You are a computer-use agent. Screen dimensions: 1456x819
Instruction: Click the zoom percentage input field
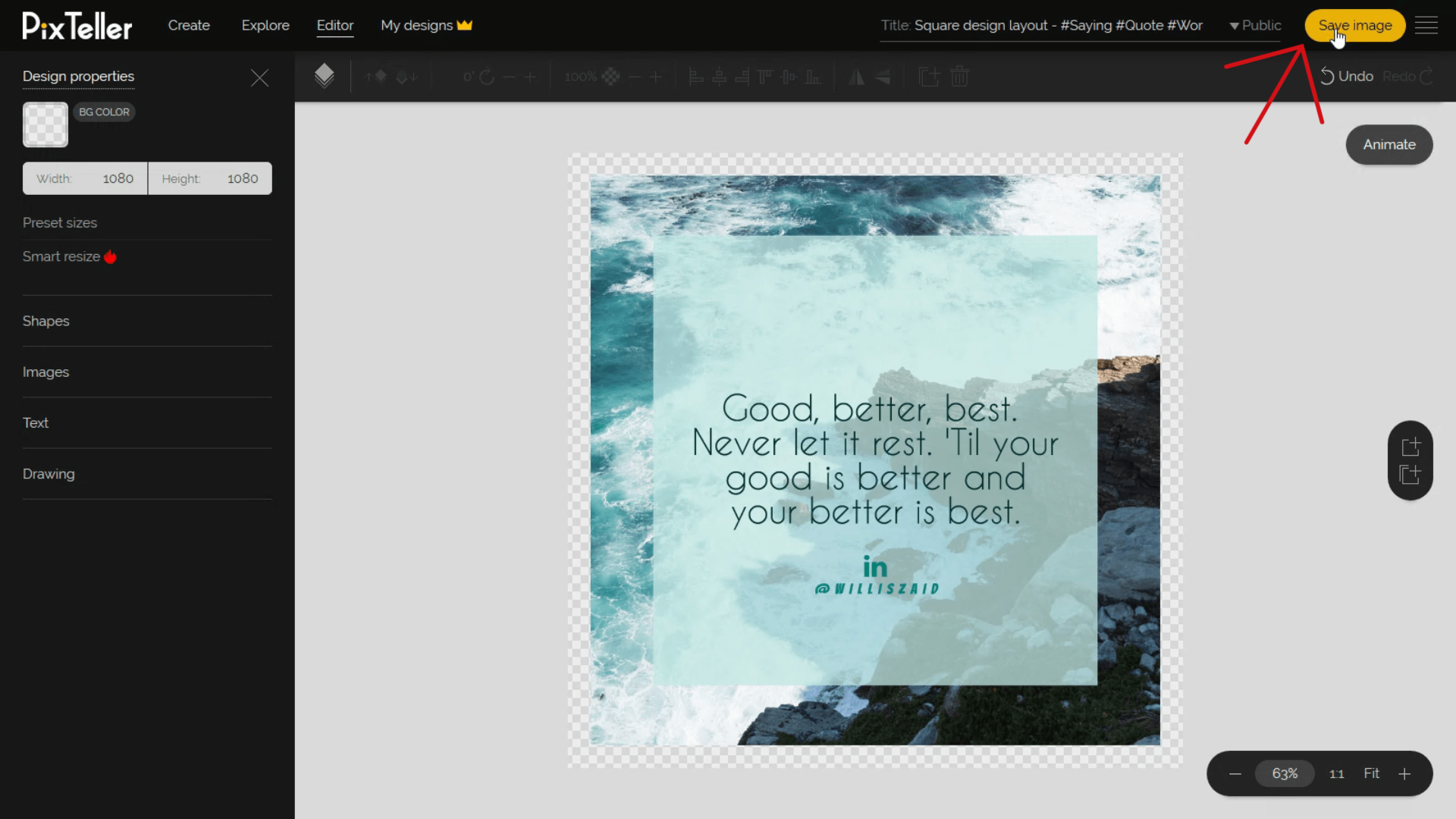click(x=1285, y=773)
